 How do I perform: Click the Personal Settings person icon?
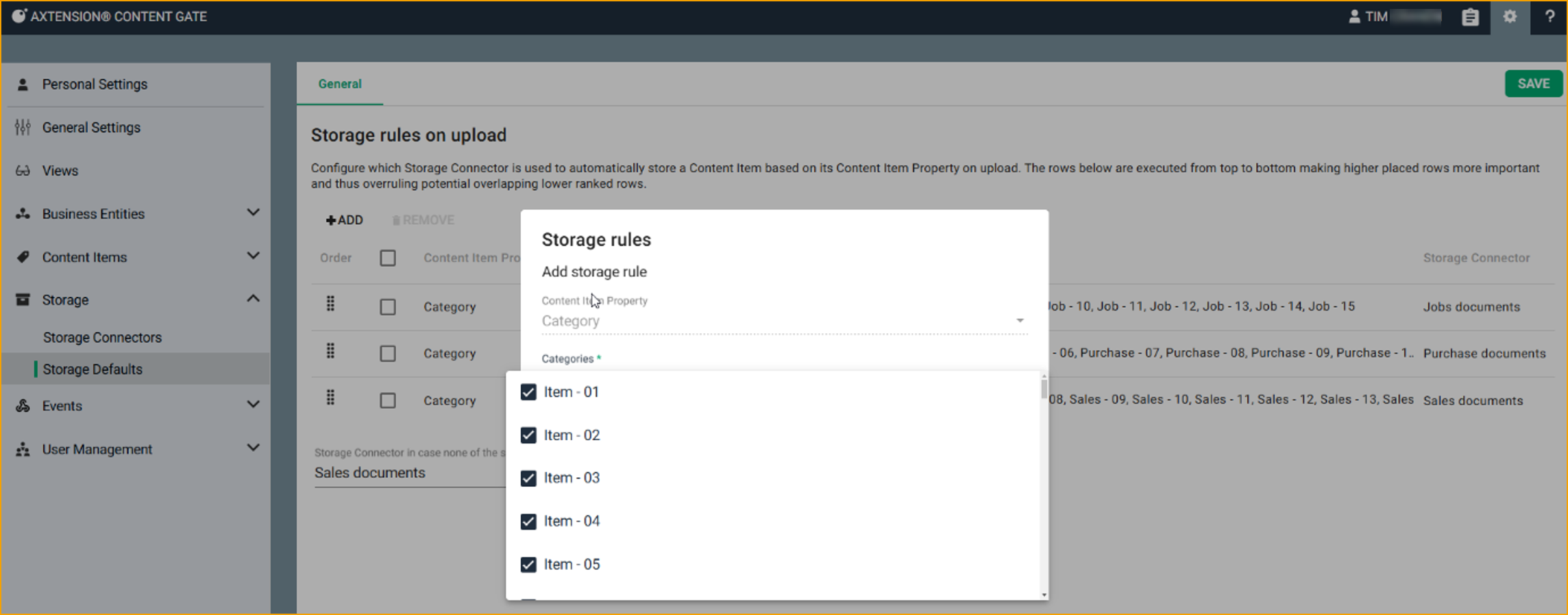[23, 84]
